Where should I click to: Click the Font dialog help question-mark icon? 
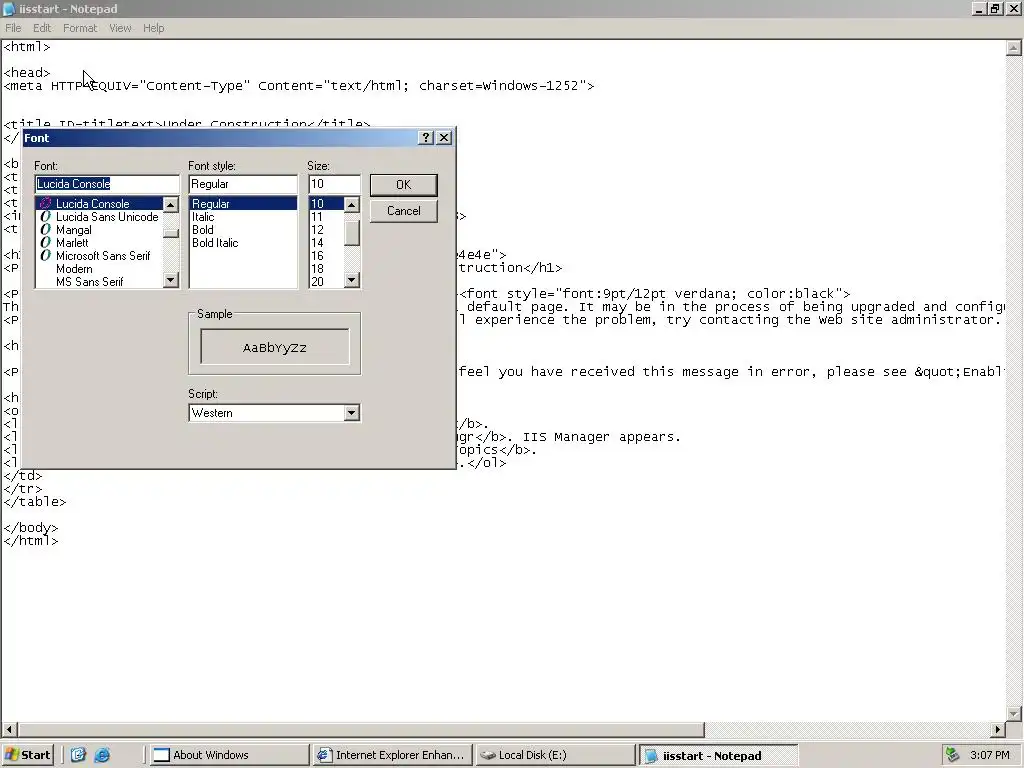426,138
